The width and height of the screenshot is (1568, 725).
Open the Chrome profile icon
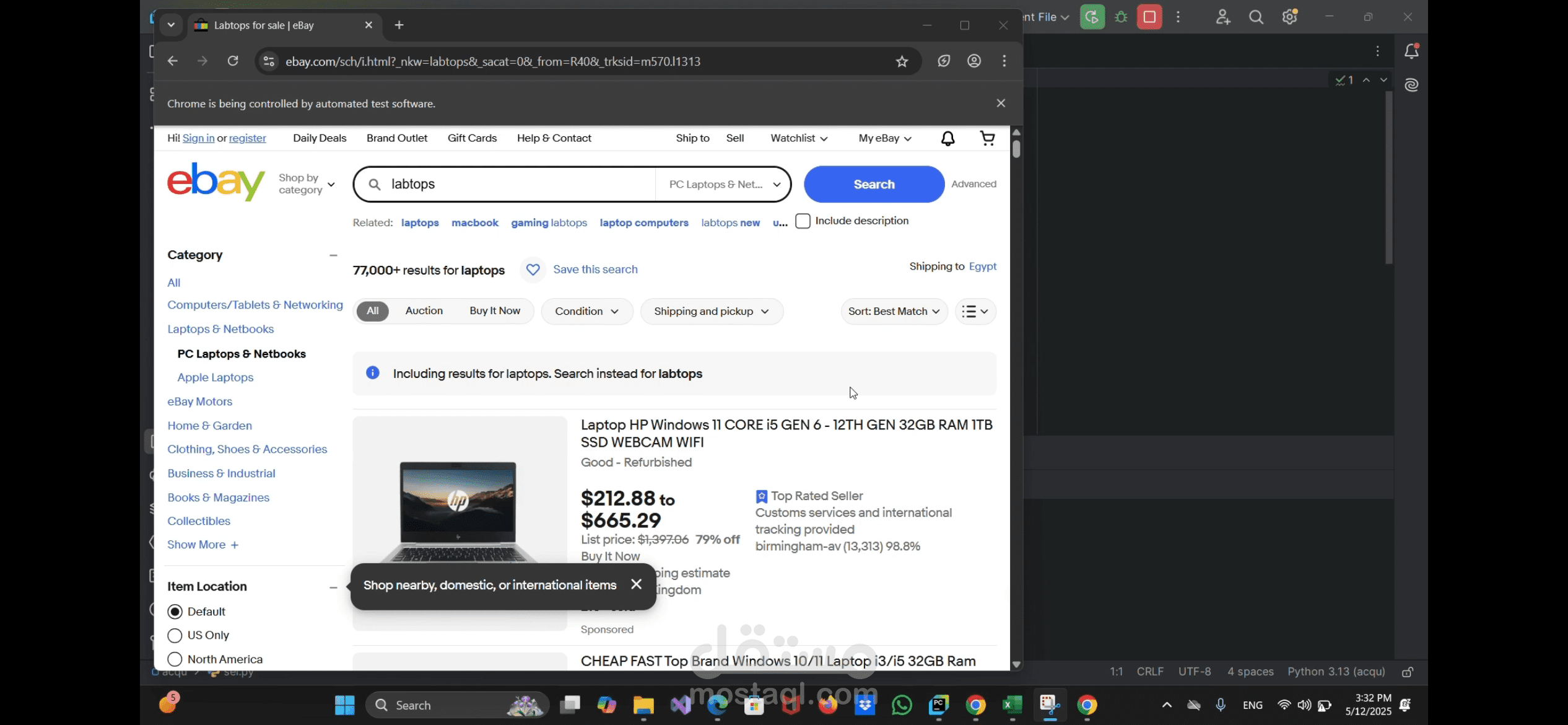click(974, 61)
